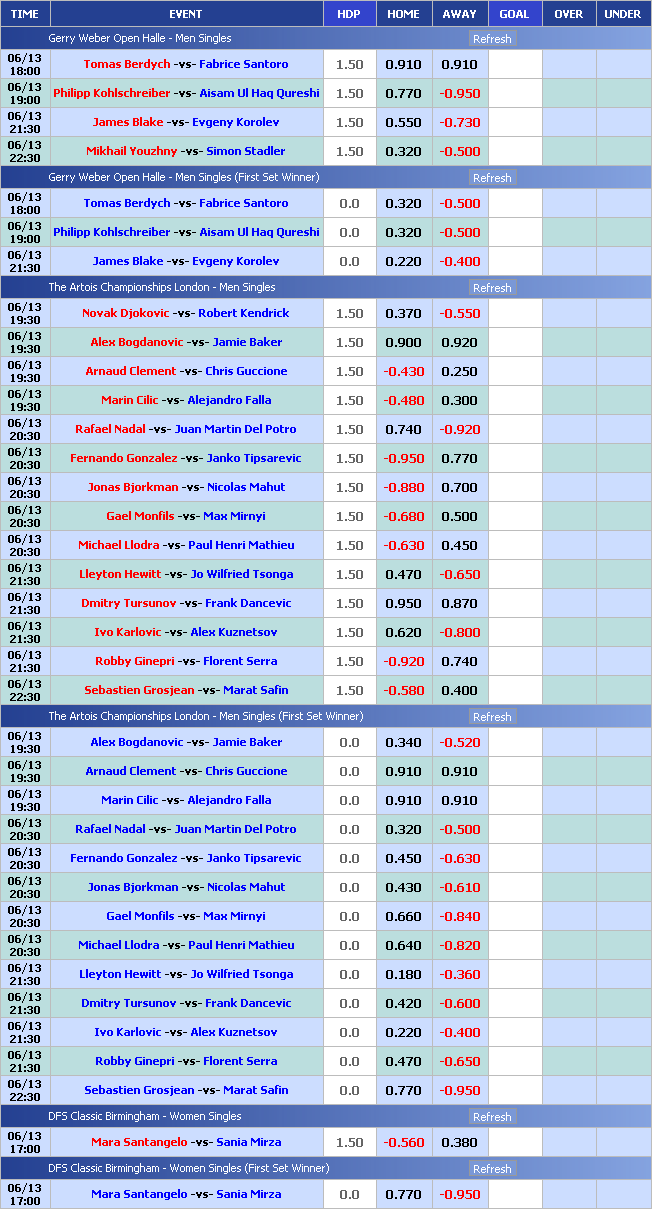Image resolution: width=652 pixels, height=1209 pixels.
Task: Pick away odds 0.400 for Grosjean vs Safin
Action: 459,690
